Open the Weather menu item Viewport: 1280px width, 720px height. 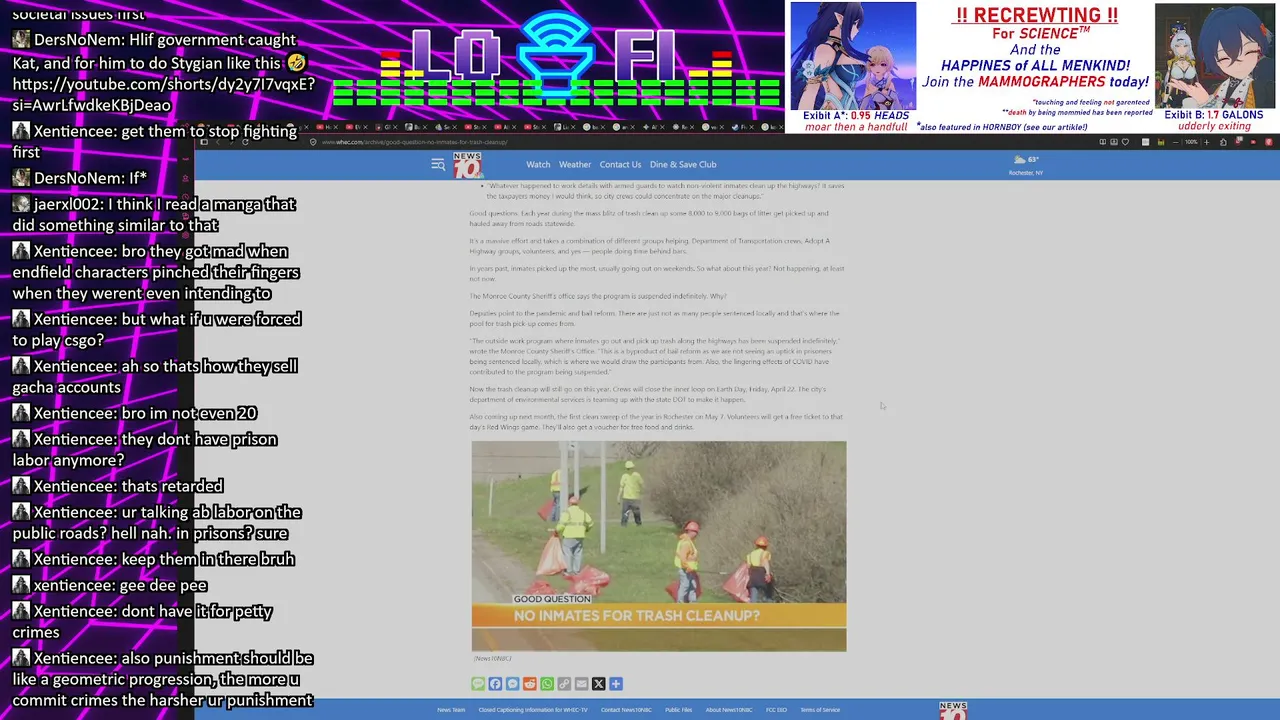click(575, 164)
